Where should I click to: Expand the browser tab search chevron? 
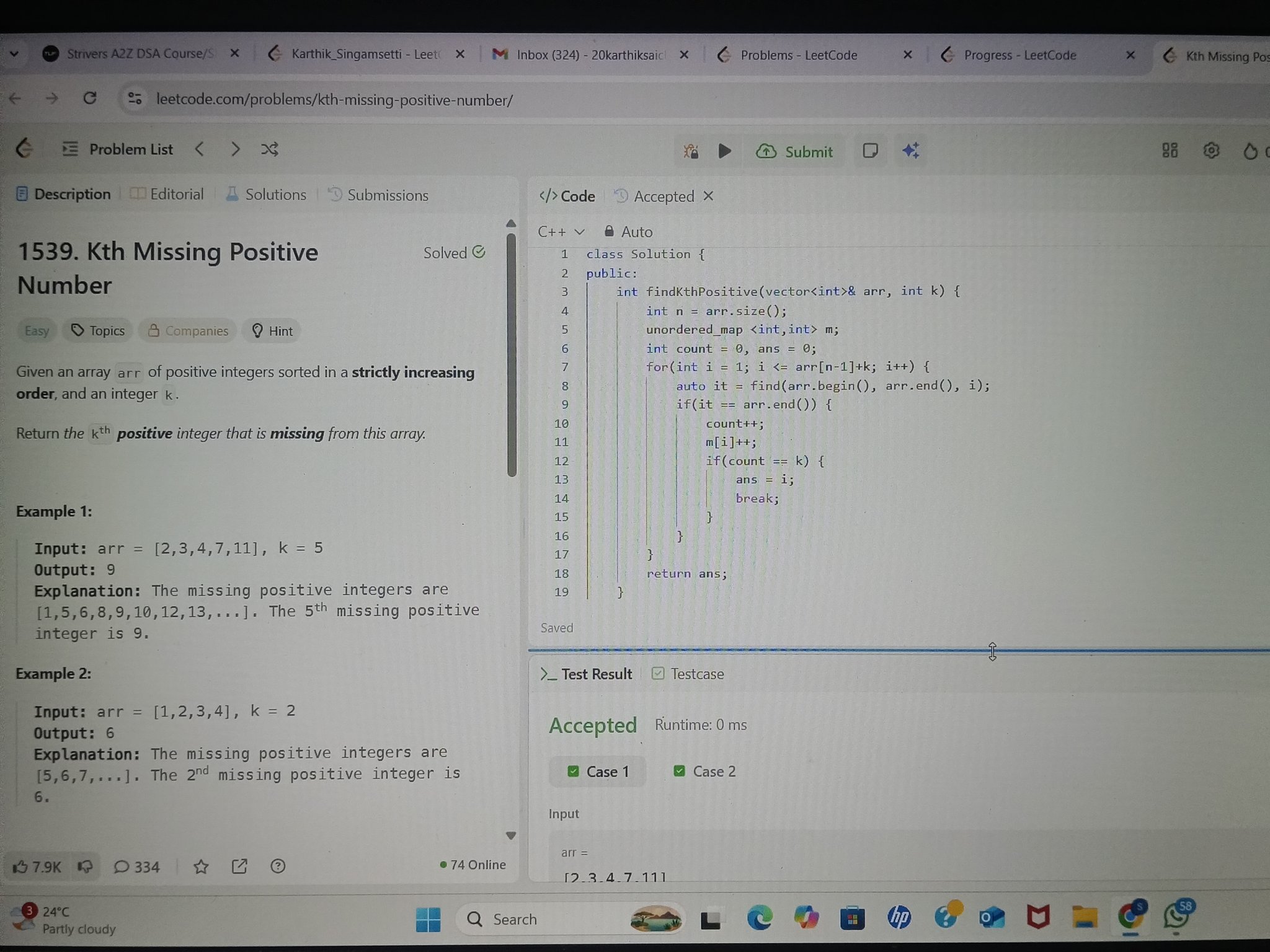14,54
